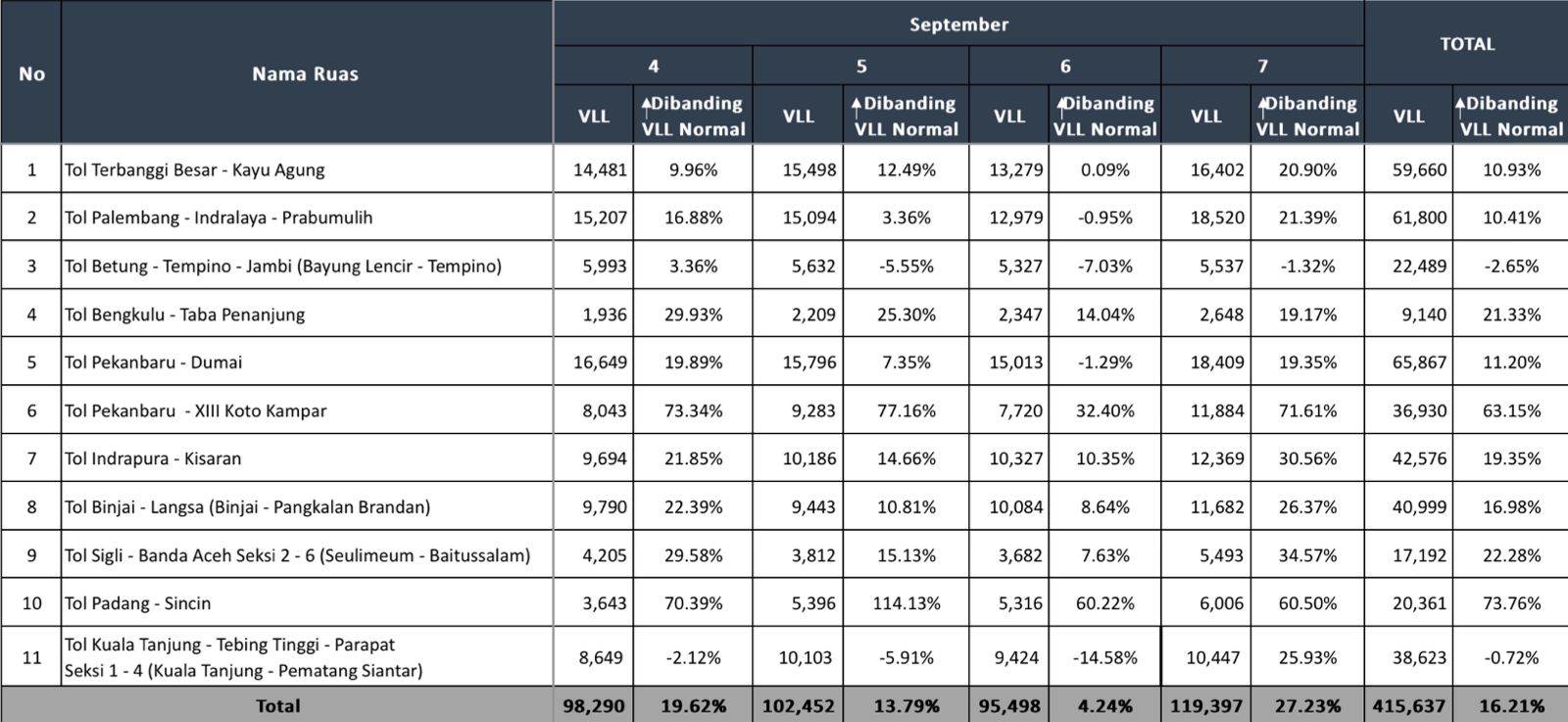
Task: Click the 114.13% cell in Padang - Sincin row
Action: pyautogui.click(x=906, y=603)
